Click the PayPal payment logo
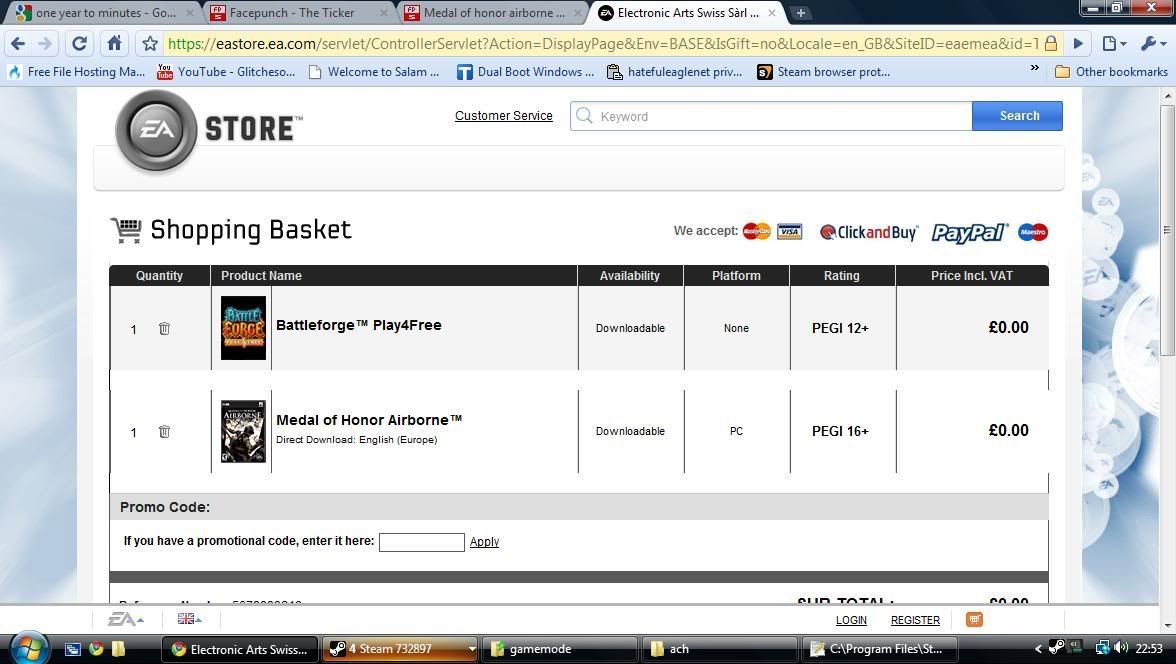Image resolution: width=1176 pixels, height=664 pixels. pyautogui.click(x=970, y=232)
